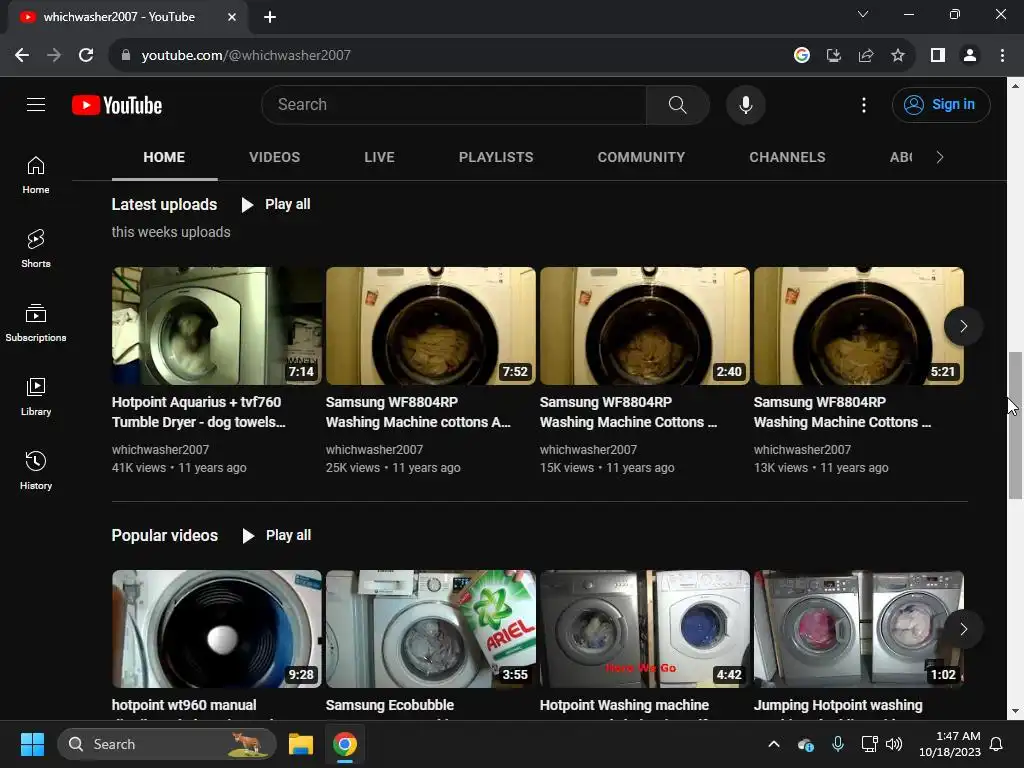Click the Google icon in the address bar
Viewport: 1024px width, 768px height.
click(802, 56)
